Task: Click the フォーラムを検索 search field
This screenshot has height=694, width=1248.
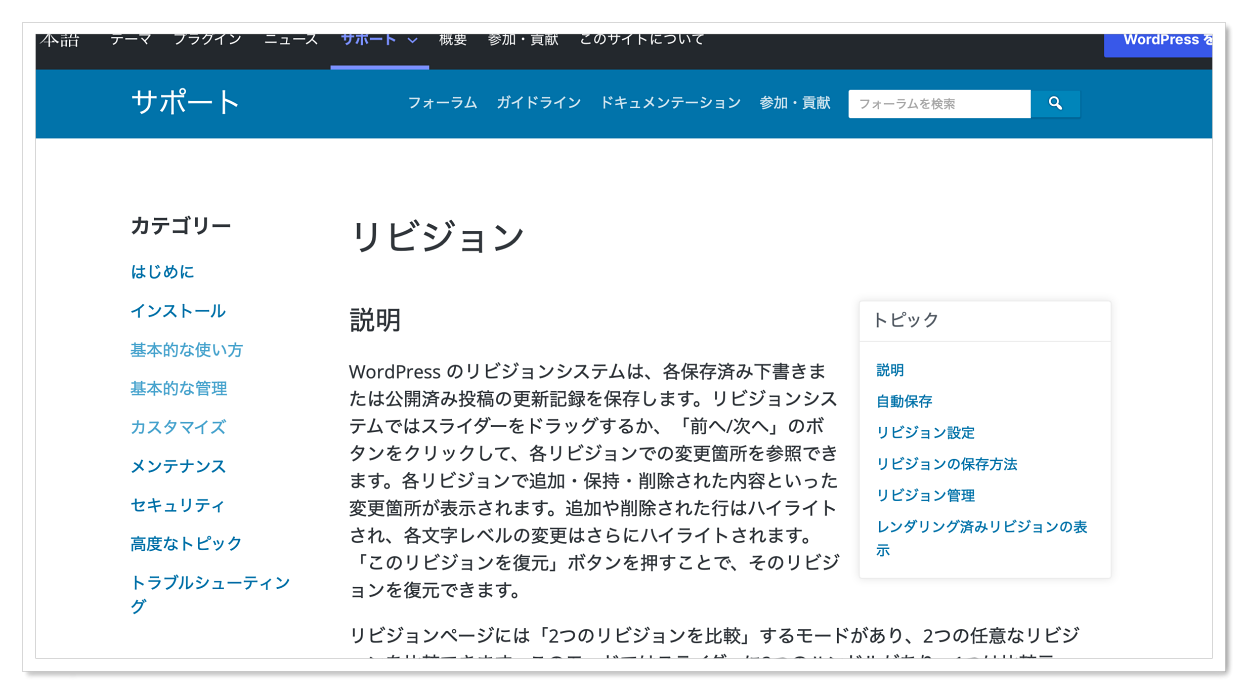Action: coord(938,103)
